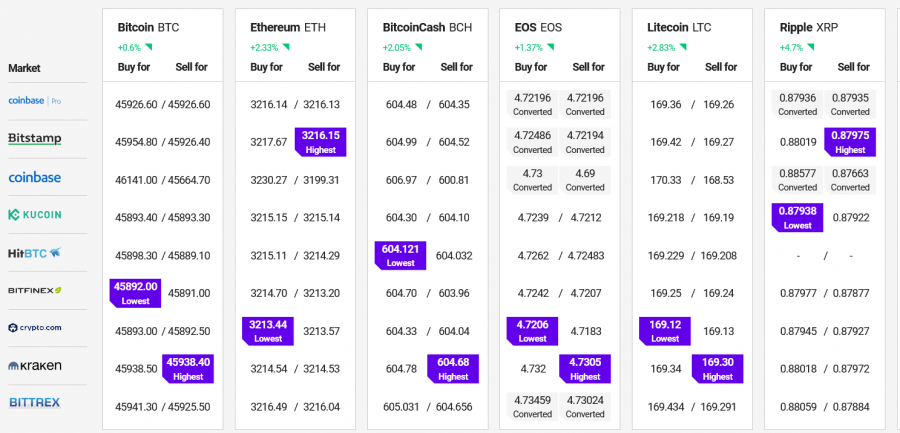Click green trend arrow beside Bitcoin +0.6%

pyautogui.click(x=148, y=47)
